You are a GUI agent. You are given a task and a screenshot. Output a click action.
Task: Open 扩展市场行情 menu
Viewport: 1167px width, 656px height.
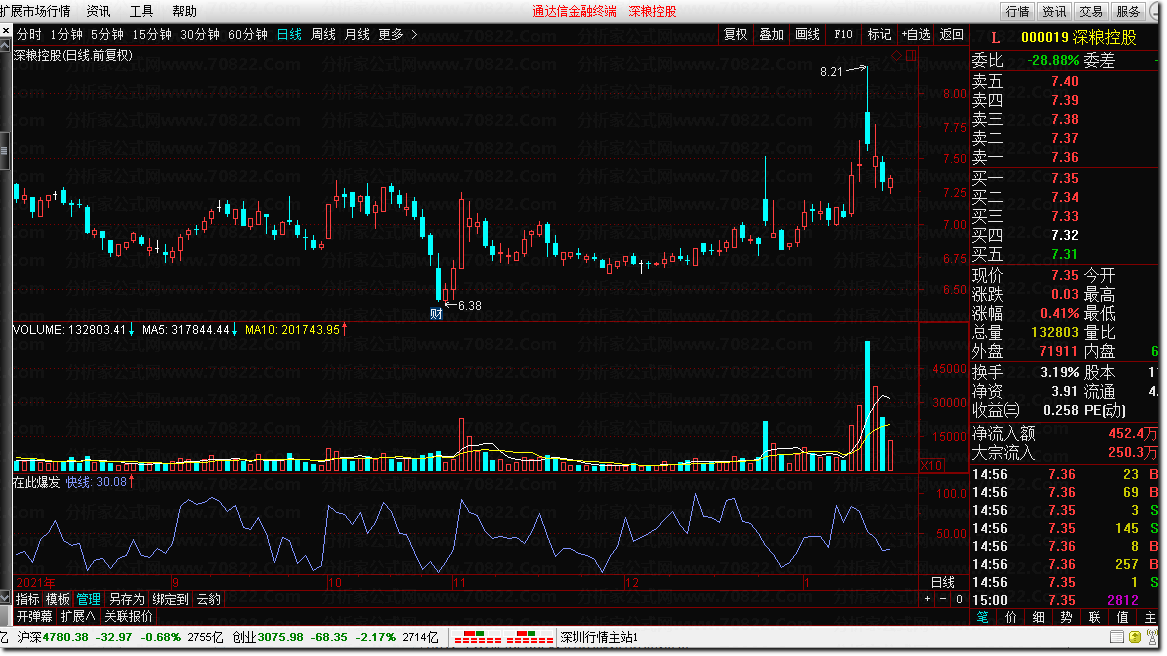[35, 11]
